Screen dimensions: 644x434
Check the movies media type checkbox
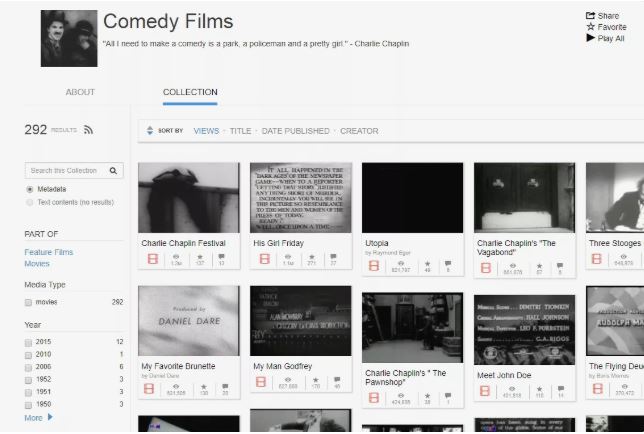pyautogui.click(x=28, y=303)
